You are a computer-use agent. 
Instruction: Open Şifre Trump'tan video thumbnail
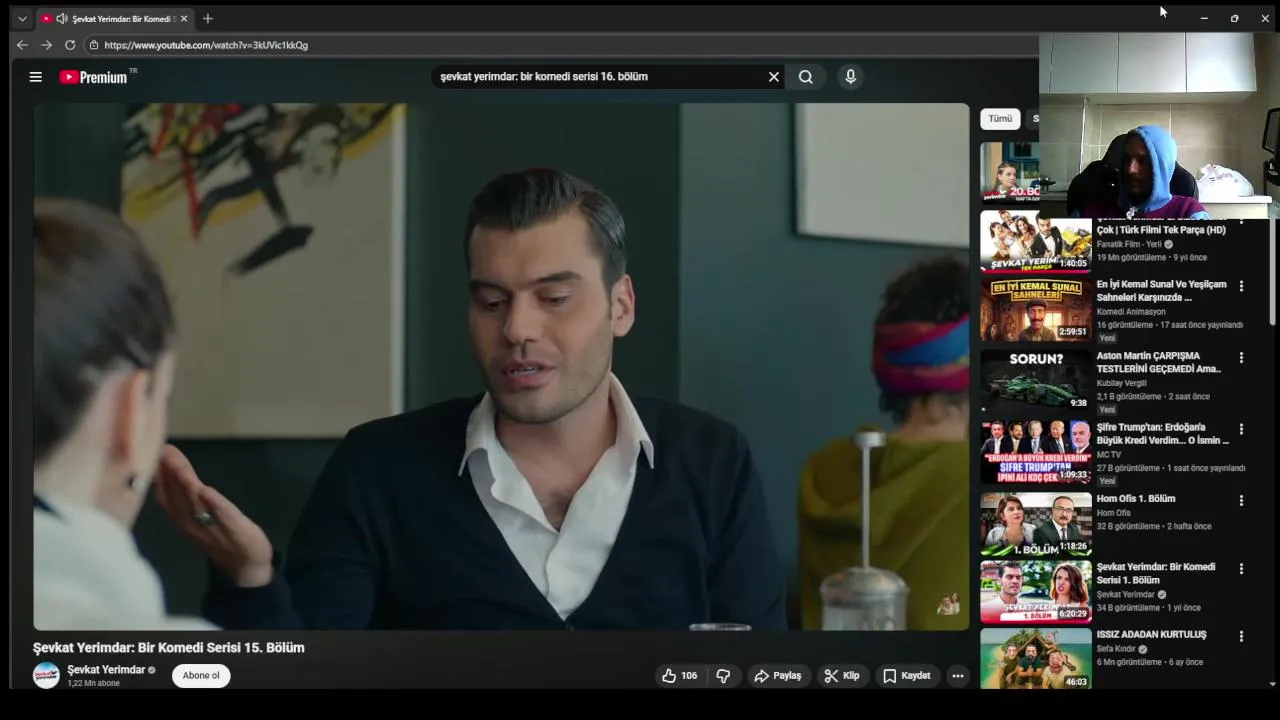click(x=1036, y=453)
